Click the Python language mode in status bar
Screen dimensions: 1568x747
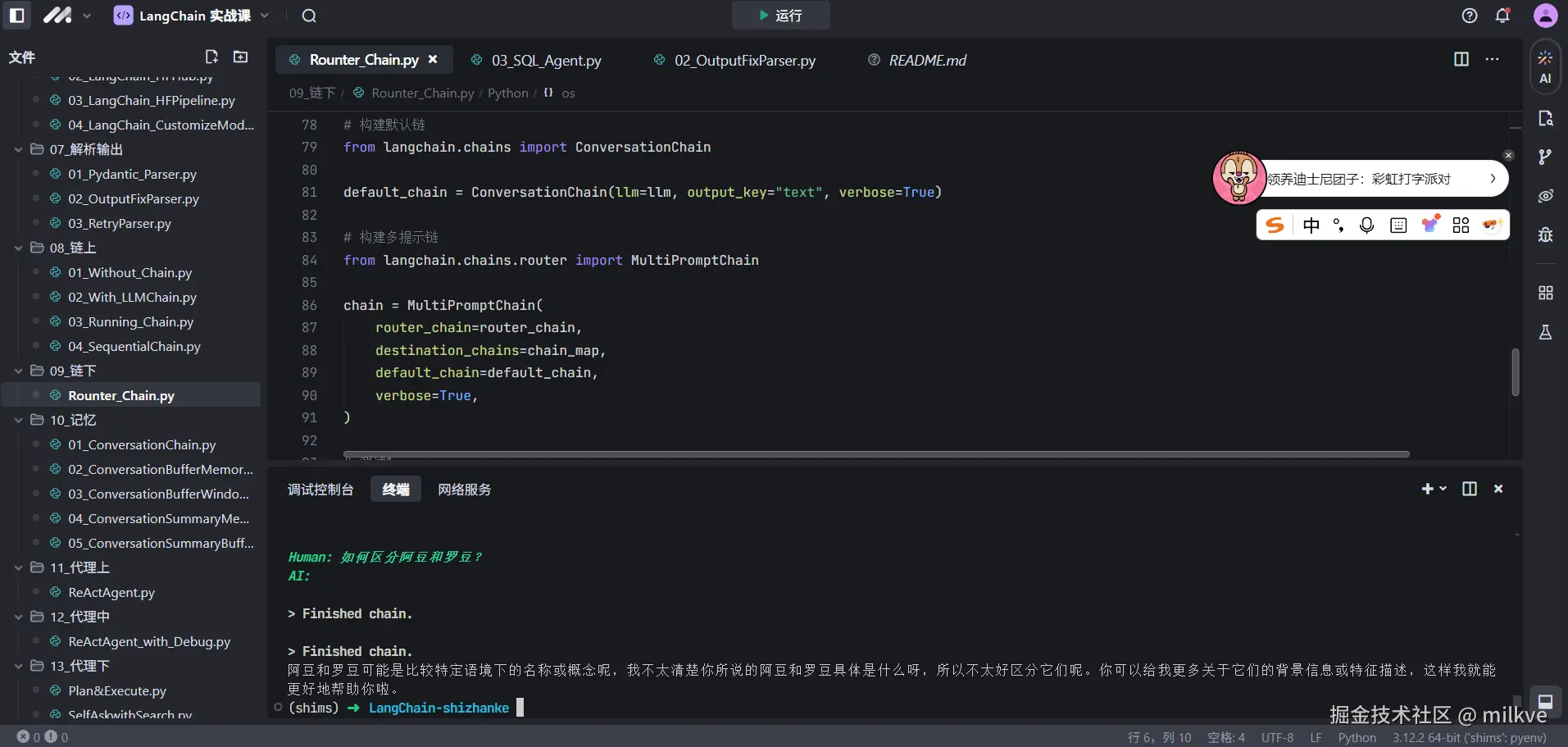1357,737
